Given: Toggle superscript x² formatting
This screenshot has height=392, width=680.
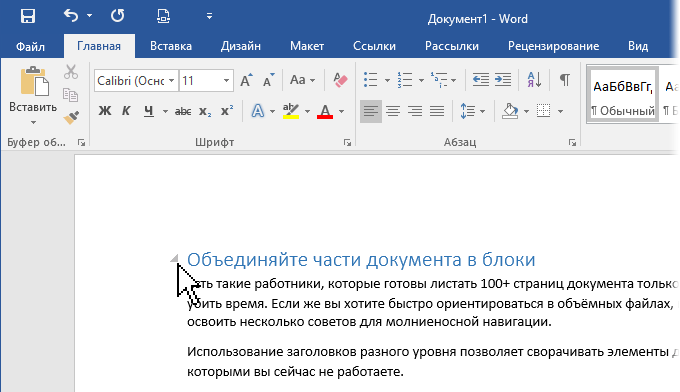Looking at the screenshot, I should (226, 111).
